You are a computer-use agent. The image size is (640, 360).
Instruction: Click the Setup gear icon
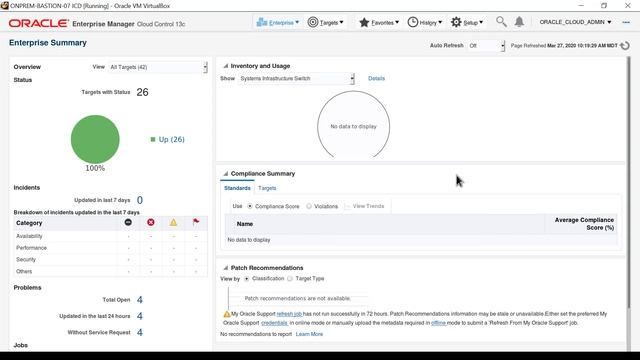click(456, 22)
